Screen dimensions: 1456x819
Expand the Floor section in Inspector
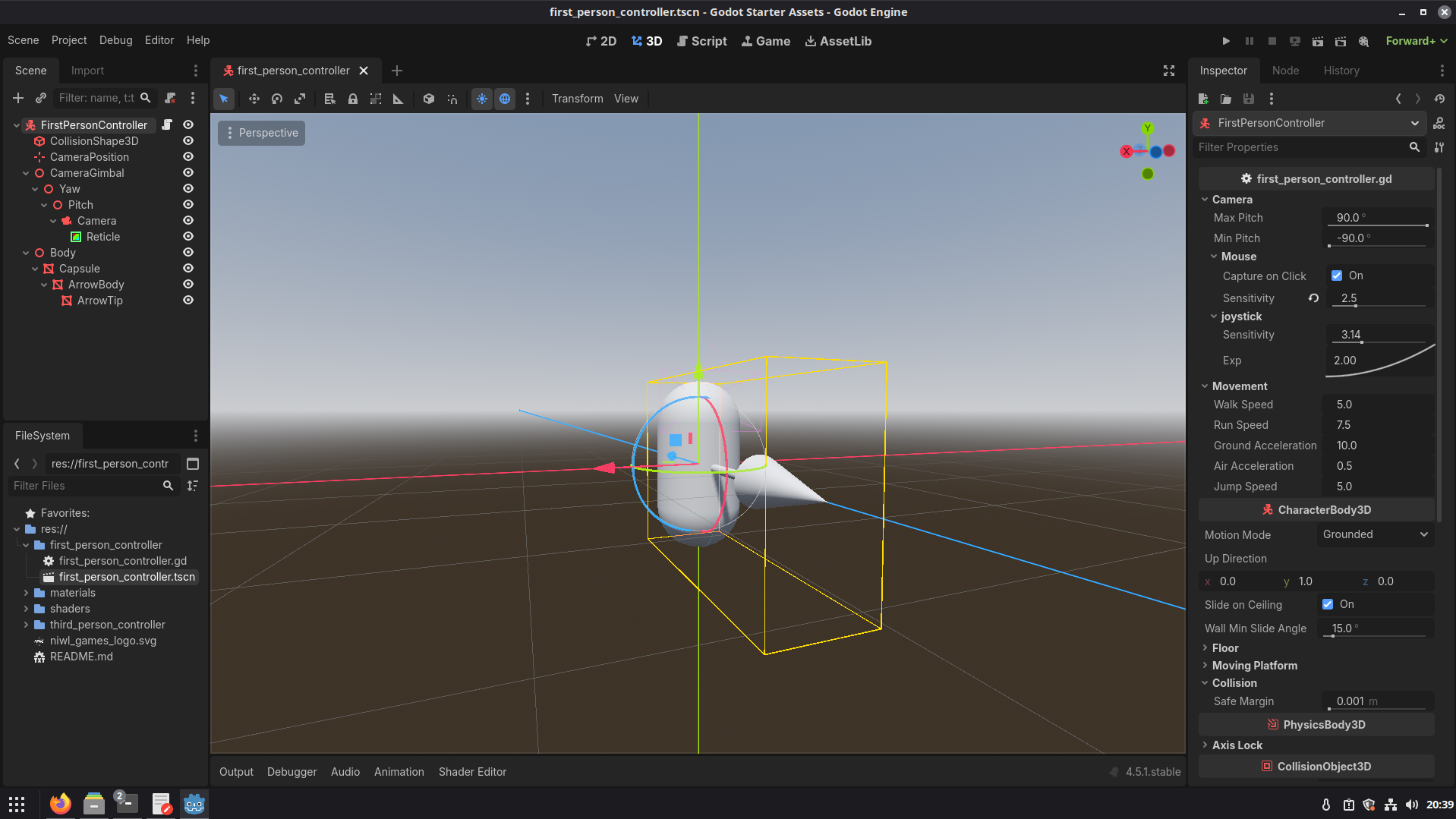coord(1224,647)
